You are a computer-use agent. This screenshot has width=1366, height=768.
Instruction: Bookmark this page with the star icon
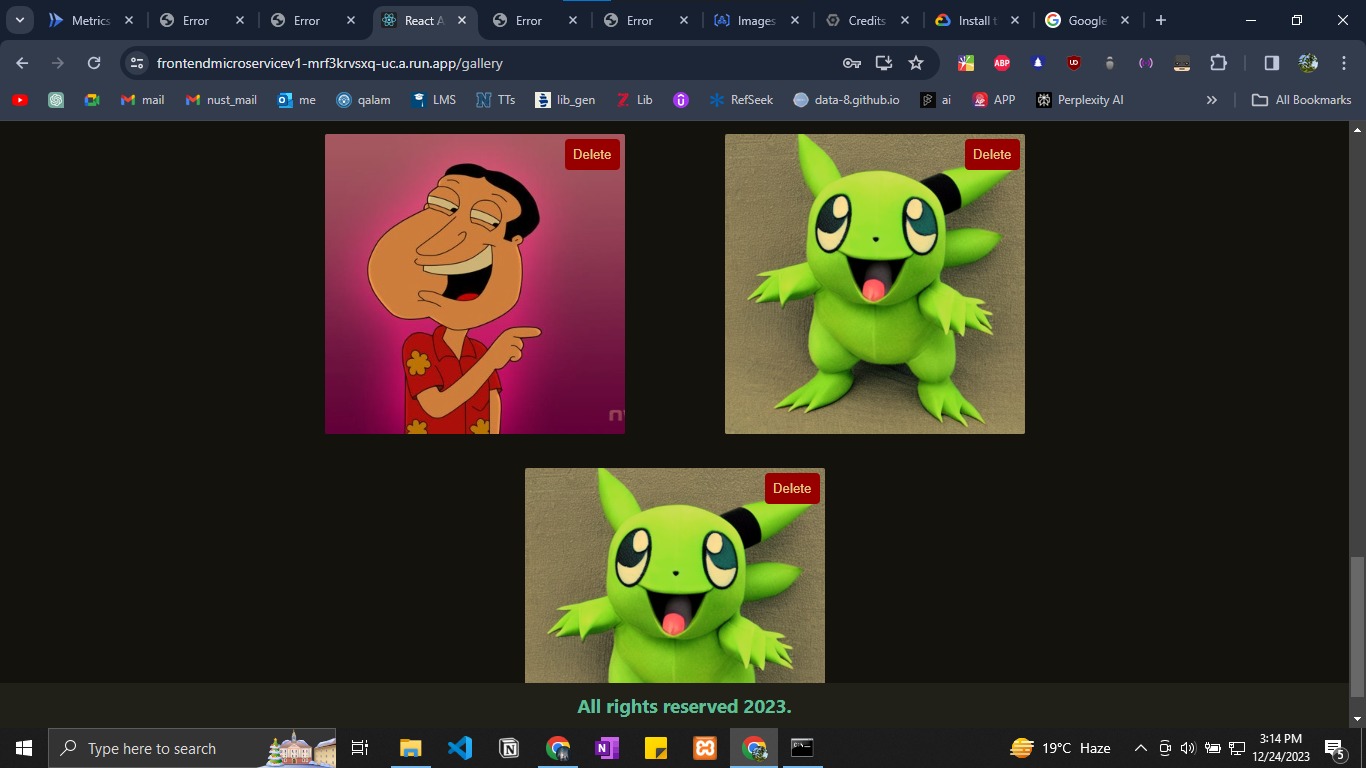point(916,63)
